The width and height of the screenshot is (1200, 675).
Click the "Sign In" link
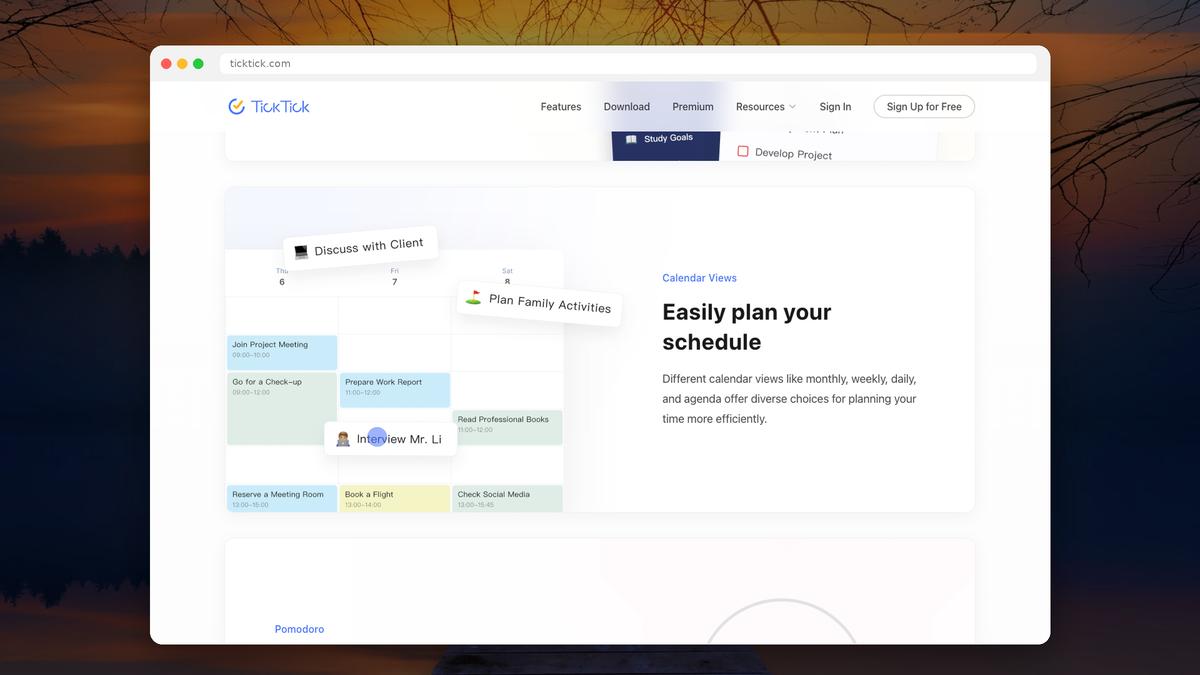[x=835, y=106]
